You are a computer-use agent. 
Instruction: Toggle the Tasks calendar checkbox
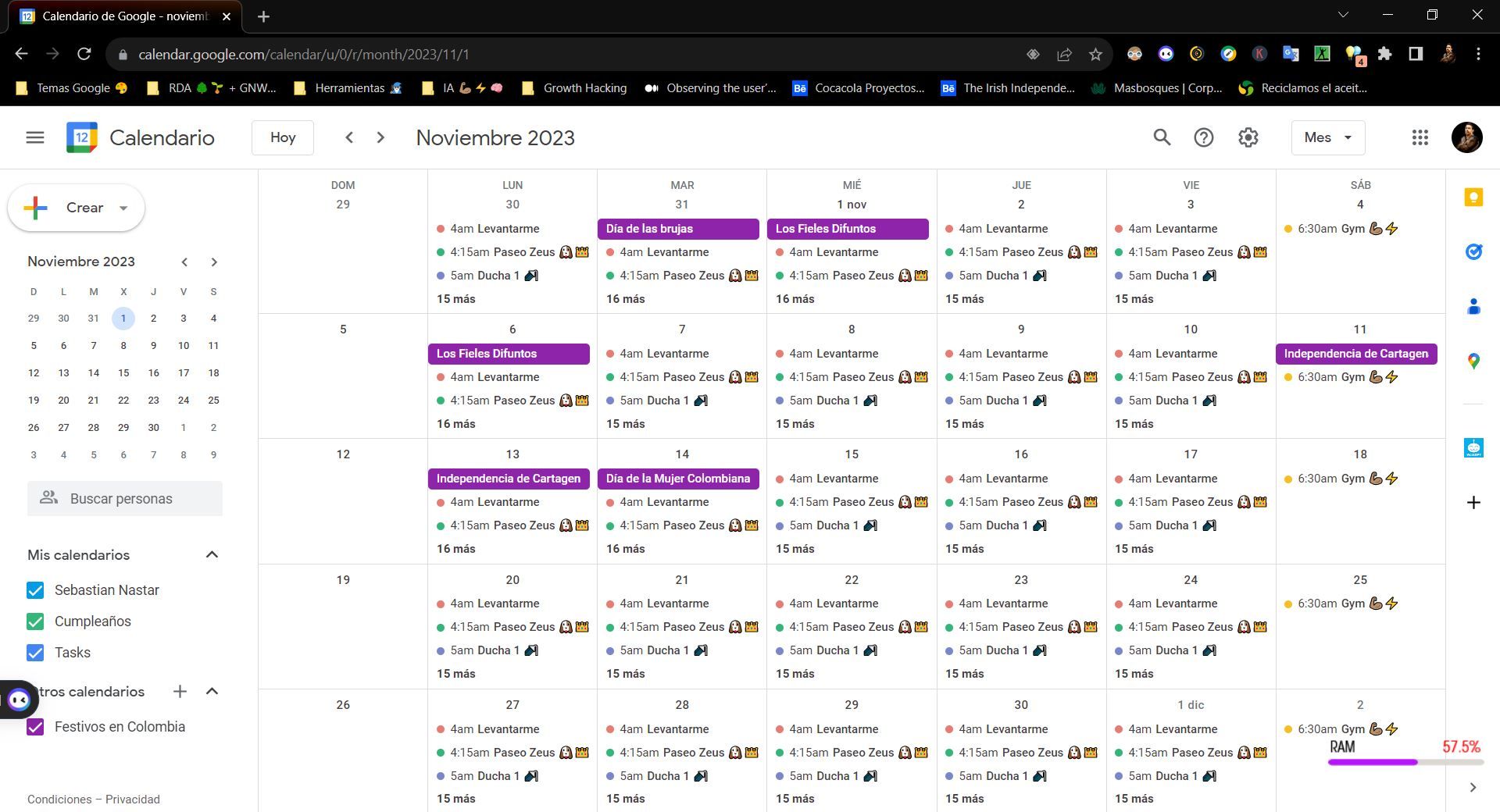(x=35, y=653)
